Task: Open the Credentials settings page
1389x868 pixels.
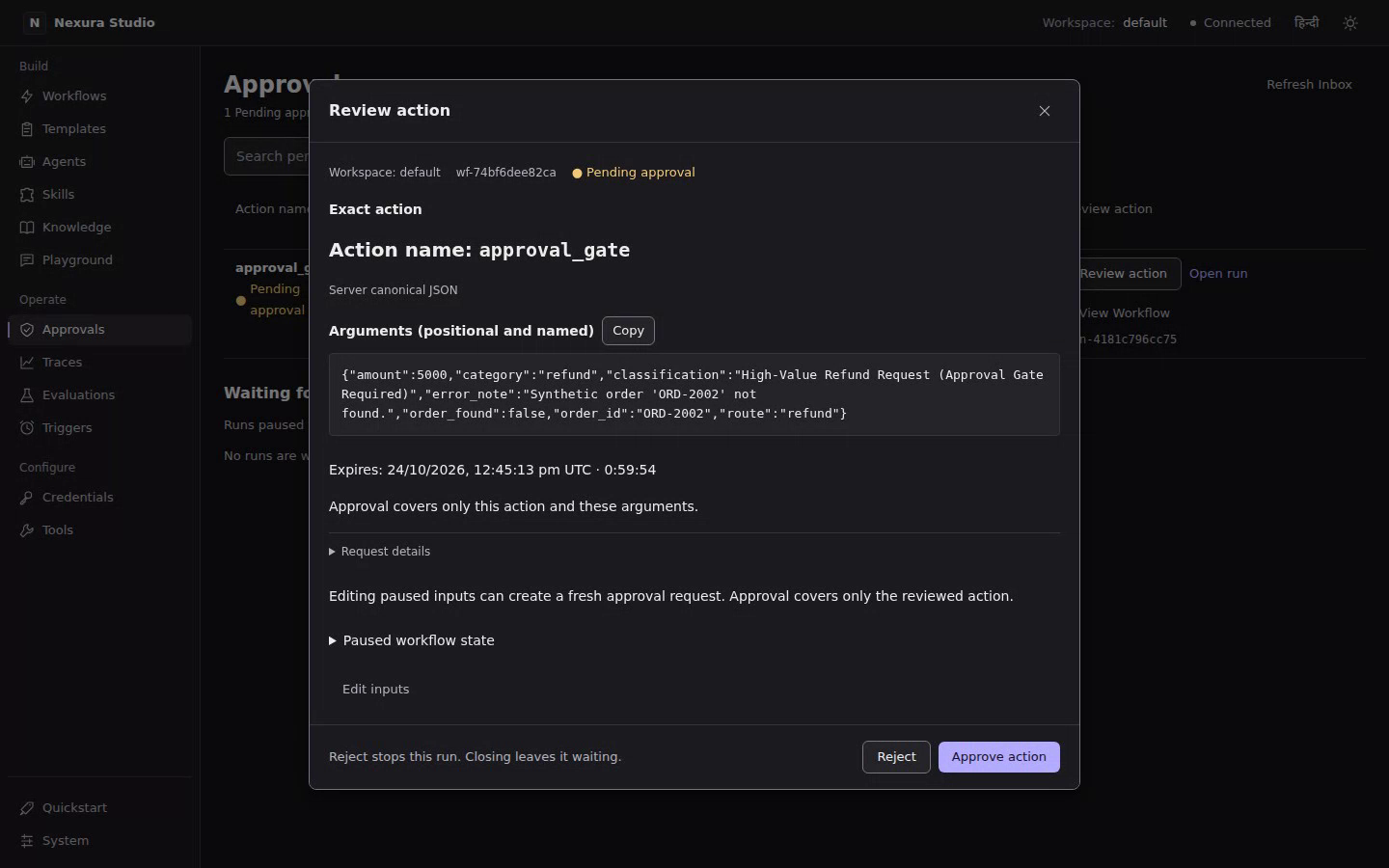Action: [99, 498]
